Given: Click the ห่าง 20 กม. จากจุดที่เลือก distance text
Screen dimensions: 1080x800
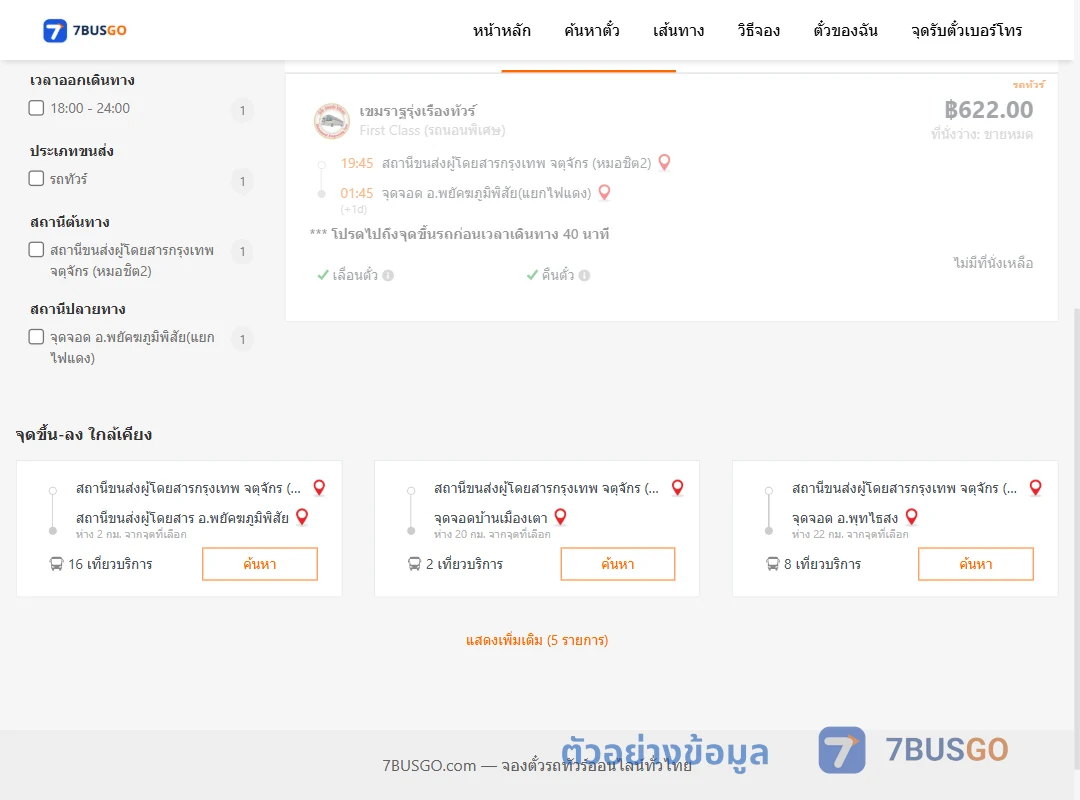Looking at the screenshot, I should pos(492,535).
